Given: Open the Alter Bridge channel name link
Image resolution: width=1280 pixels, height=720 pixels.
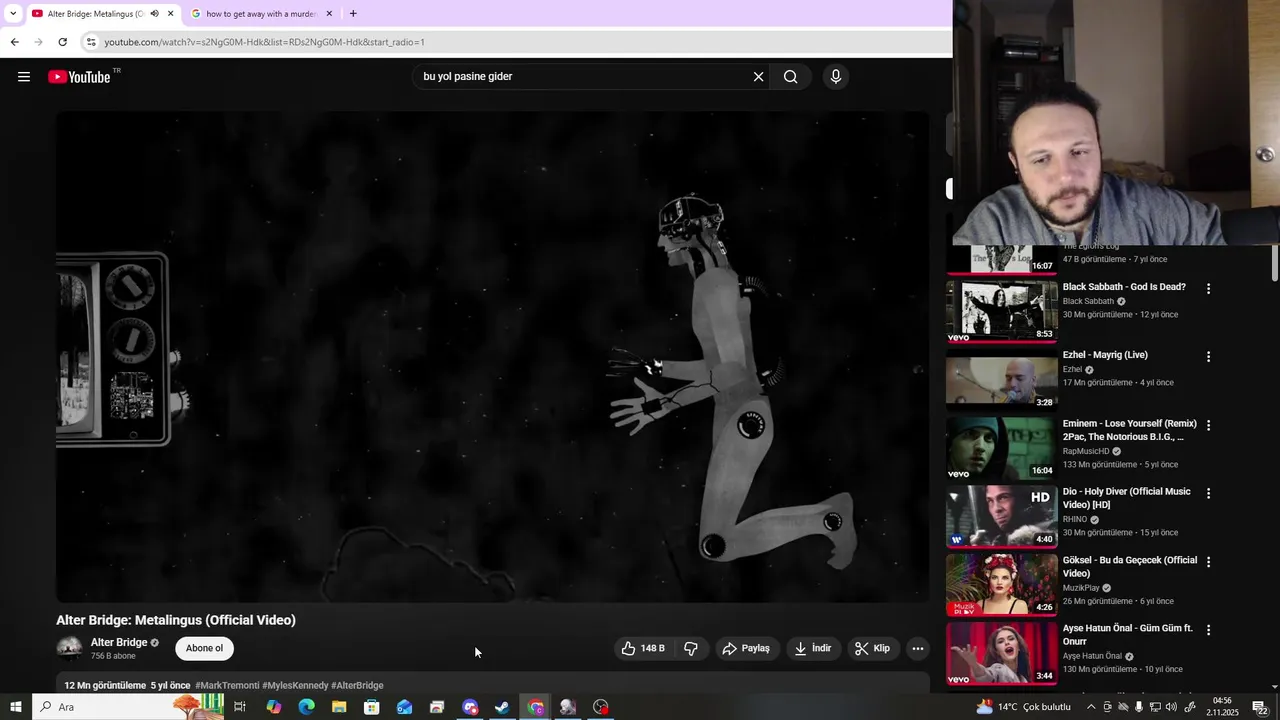Looking at the screenshot, I should 119,642.
